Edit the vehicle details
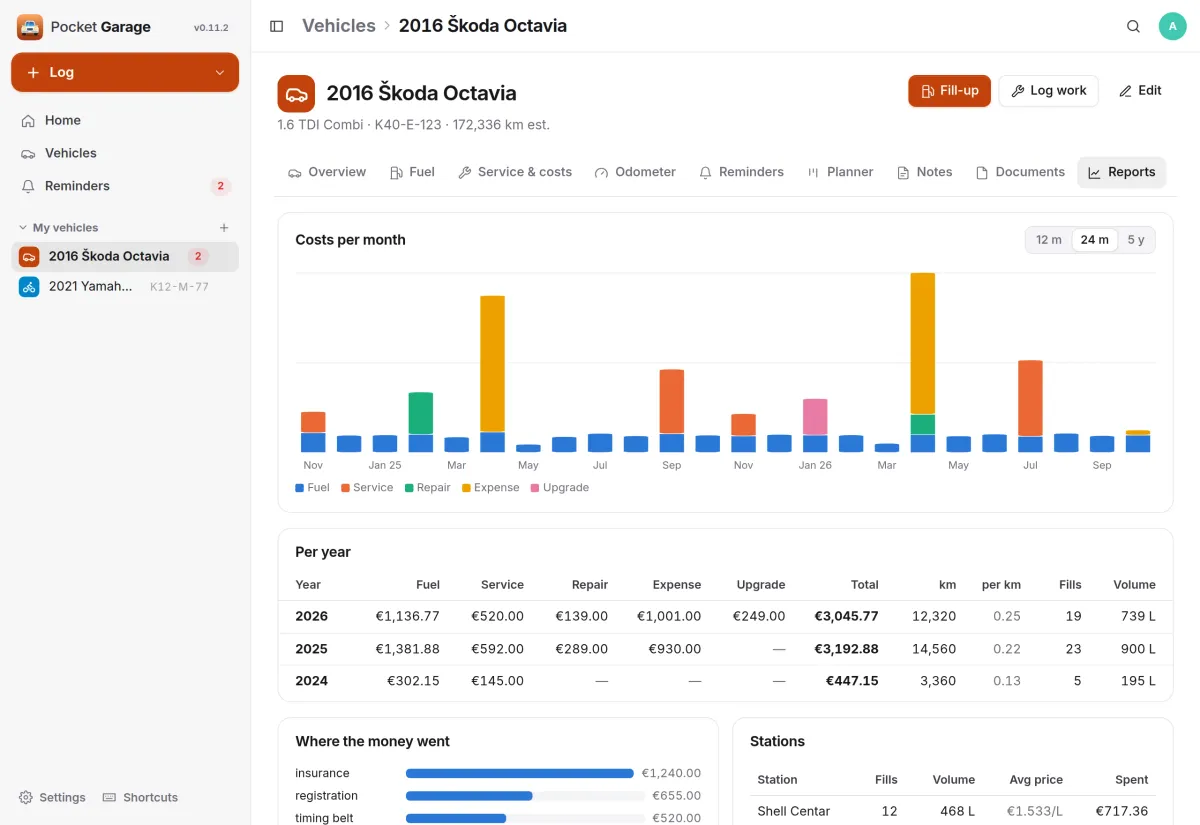 point(1140,91)
